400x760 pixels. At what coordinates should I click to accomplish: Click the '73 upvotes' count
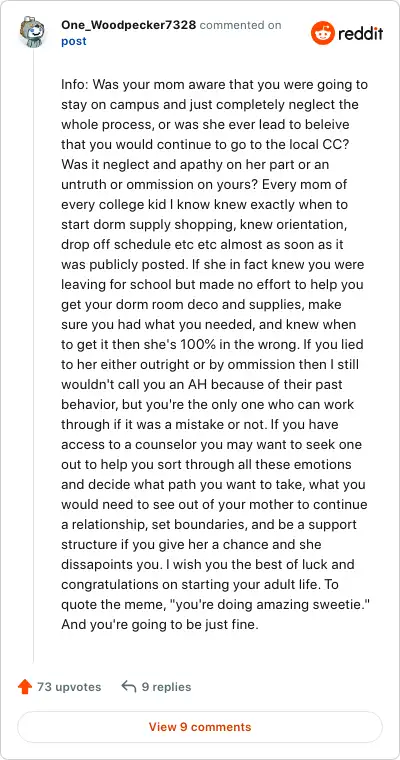69,687
